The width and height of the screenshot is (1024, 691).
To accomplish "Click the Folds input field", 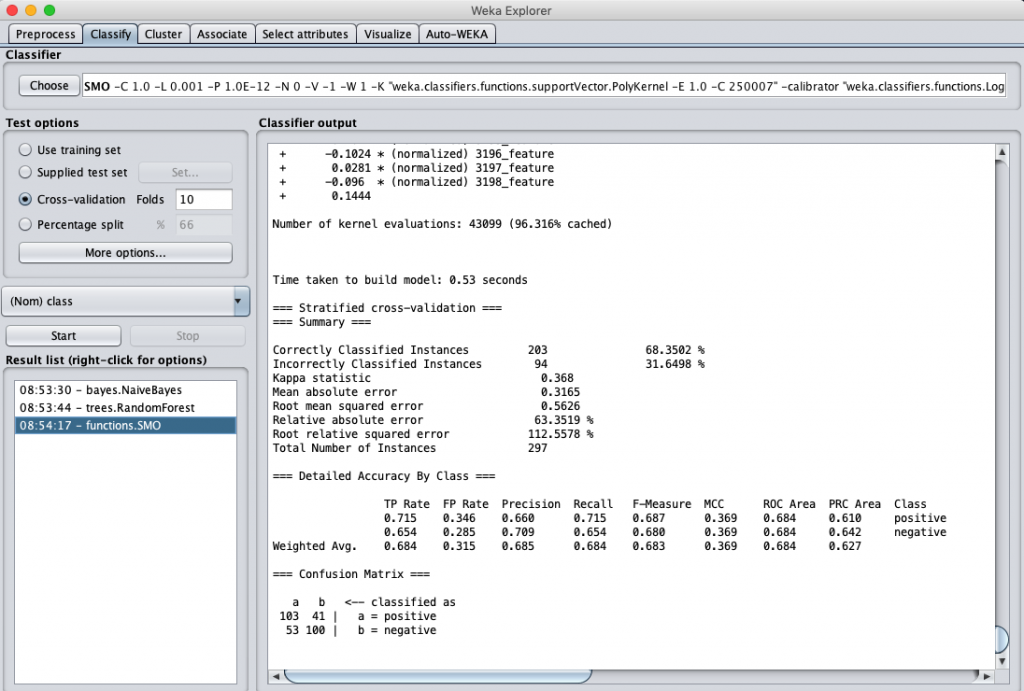I will [204, 199].
